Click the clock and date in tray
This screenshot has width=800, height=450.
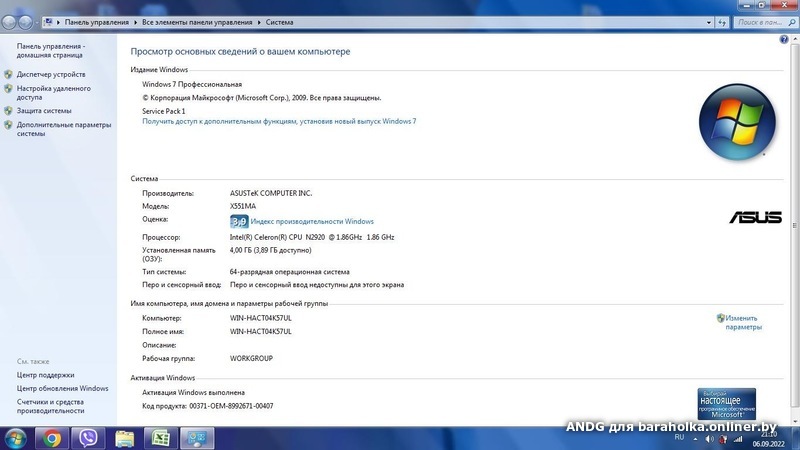click(769, 439)
